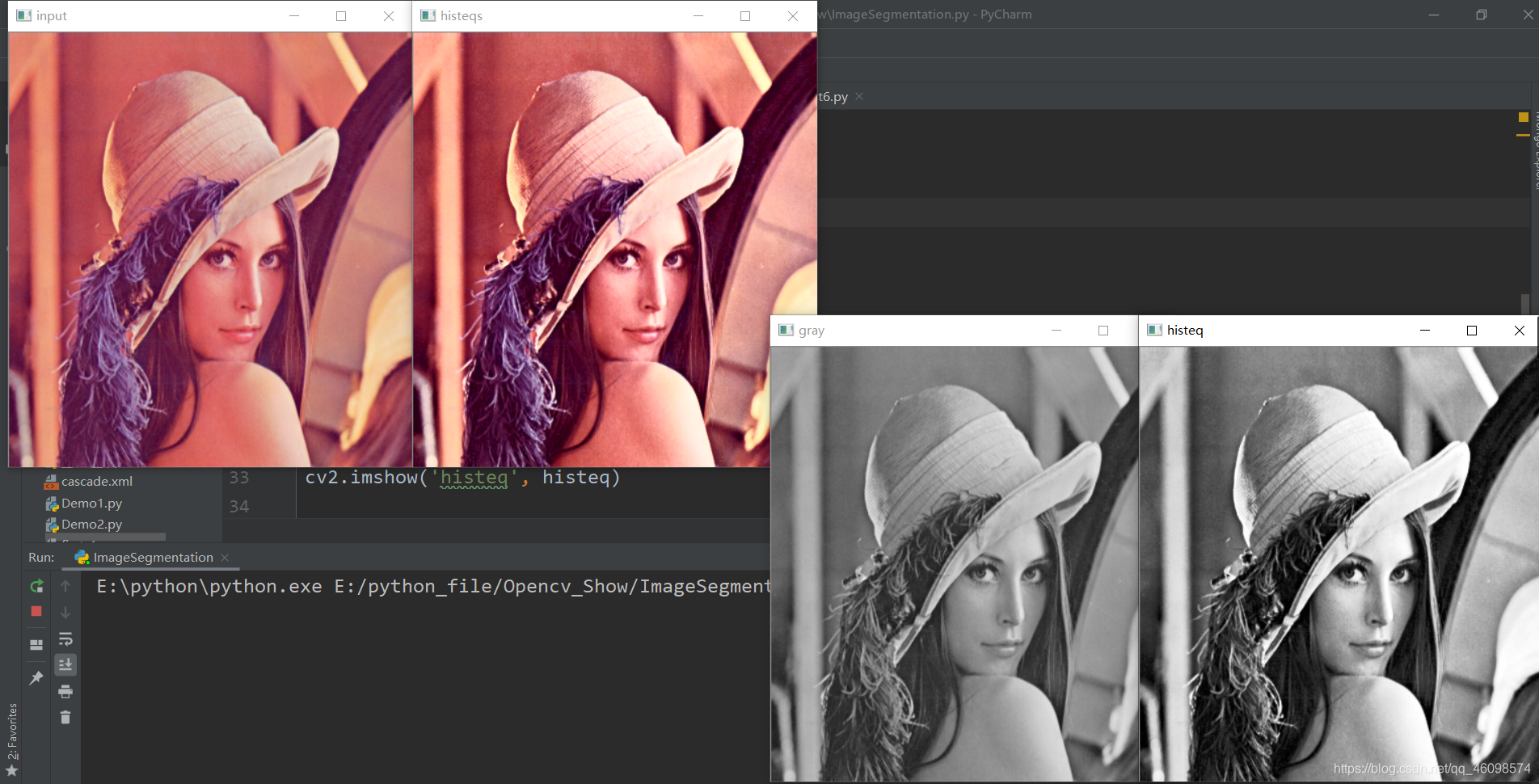Click the input window title bar text
Viewport: 1539px width, 784px height.
[x=52, y=16]
